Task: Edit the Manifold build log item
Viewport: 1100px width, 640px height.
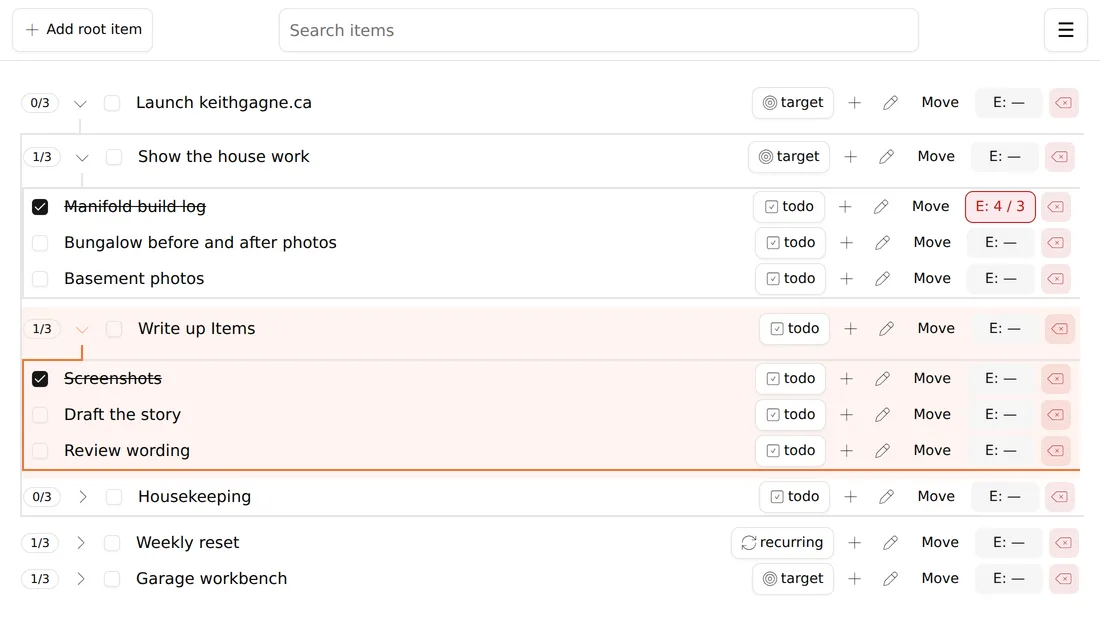Action: click(x=880, y=207)
